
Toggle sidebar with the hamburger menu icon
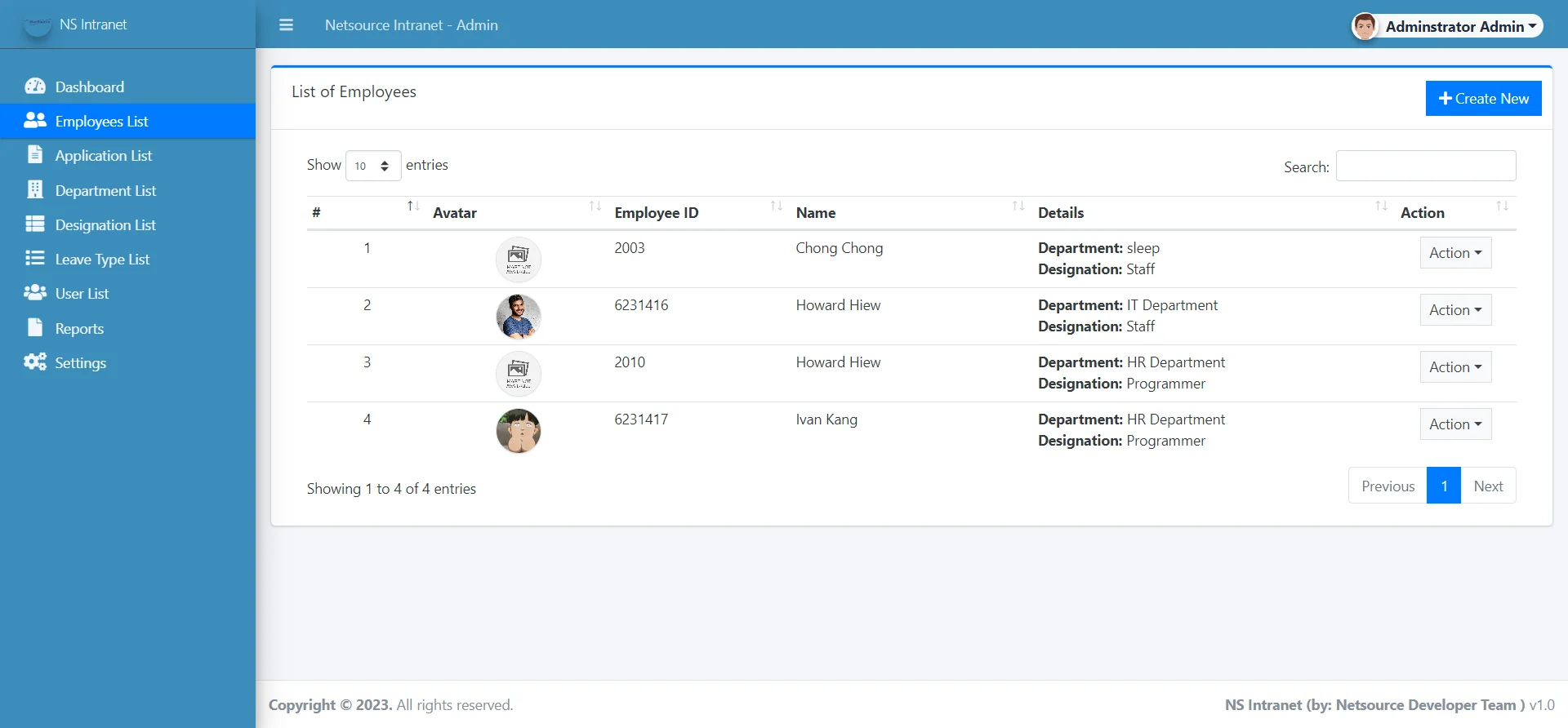coord(286,25)
